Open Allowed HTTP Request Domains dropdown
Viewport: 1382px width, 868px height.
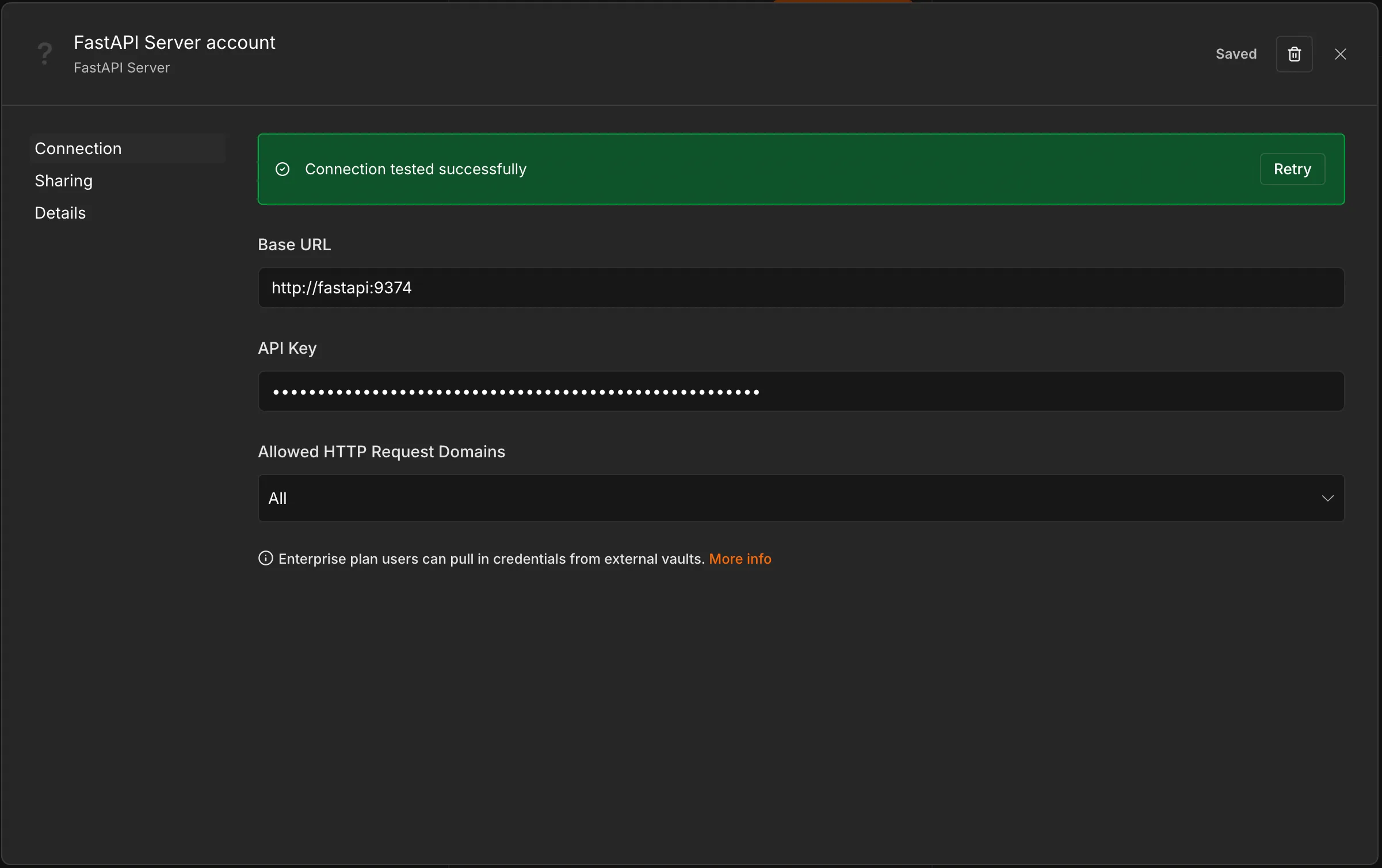coord(801,498)
